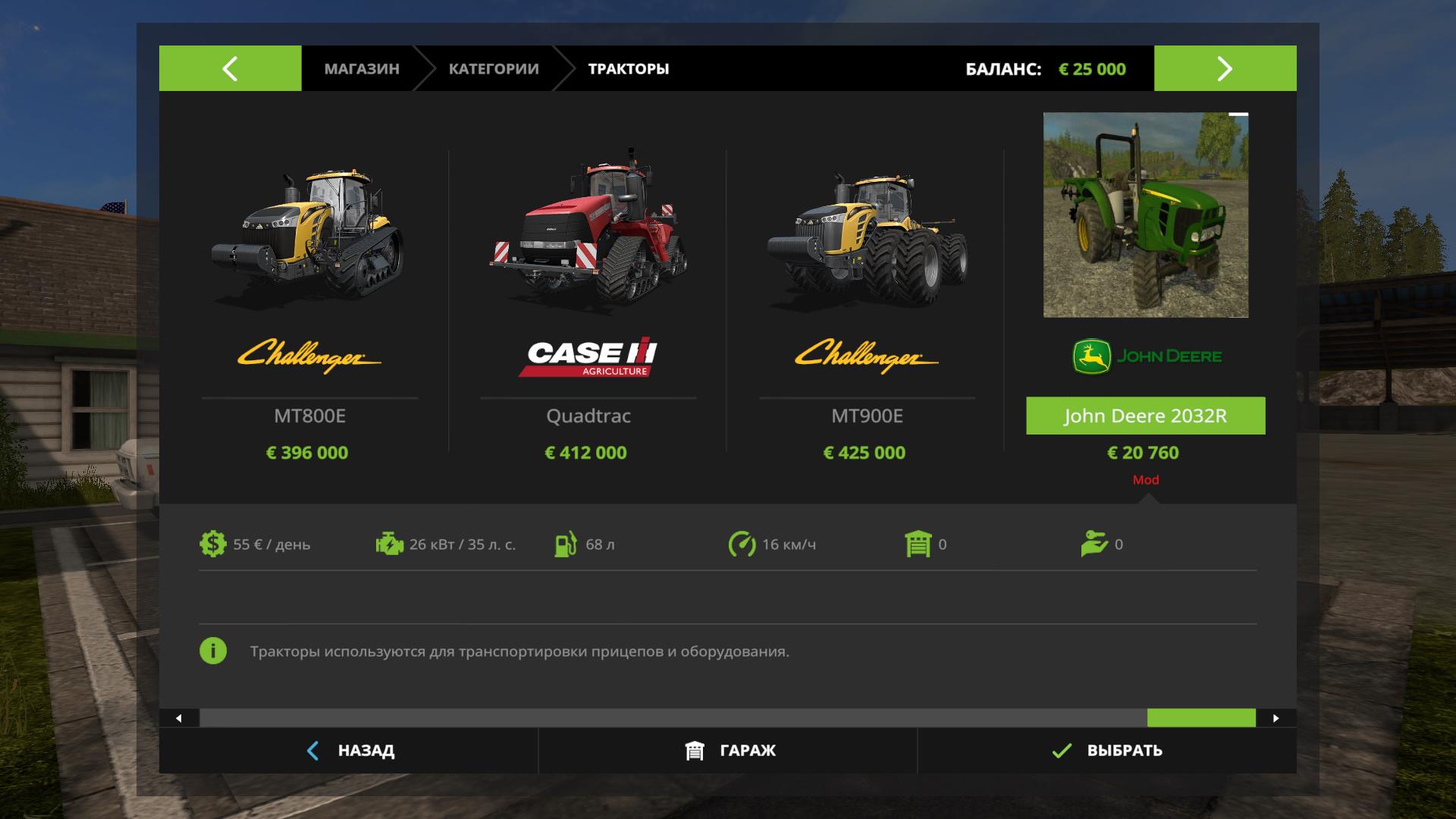Click the leased hand icon
Viewport: 1456px width, 819px height.
[x=1094, y=544]
